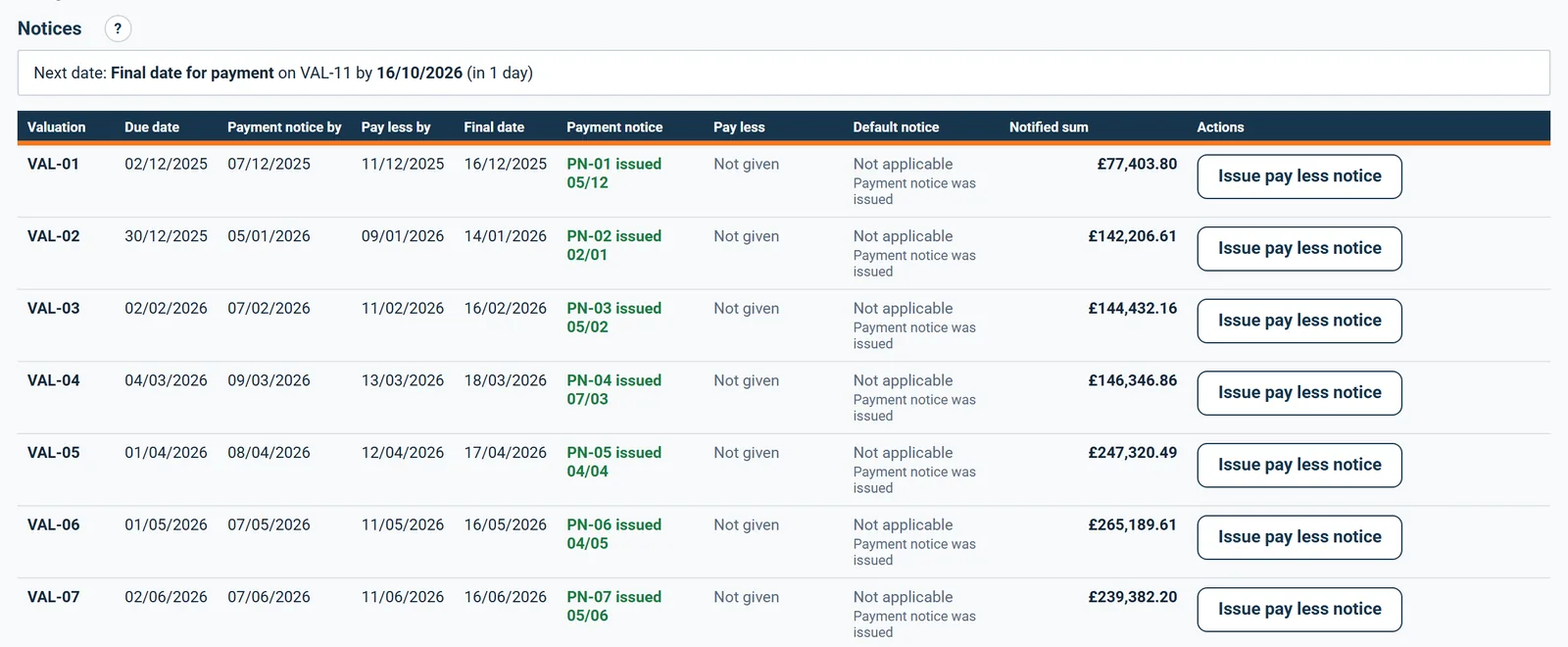Click the Default notice column header

(x=896, y=127)
